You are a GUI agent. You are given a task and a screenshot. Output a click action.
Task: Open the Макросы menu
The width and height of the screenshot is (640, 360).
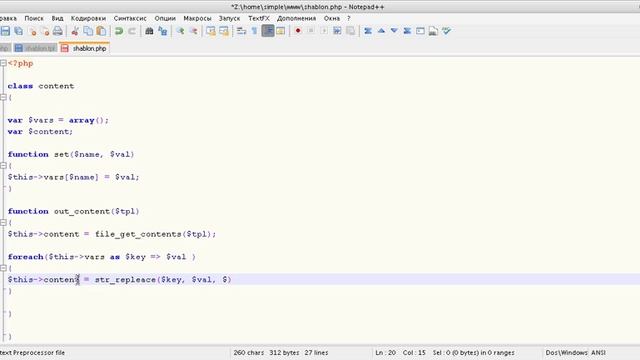pyautogui.click(x=197, y=18)
